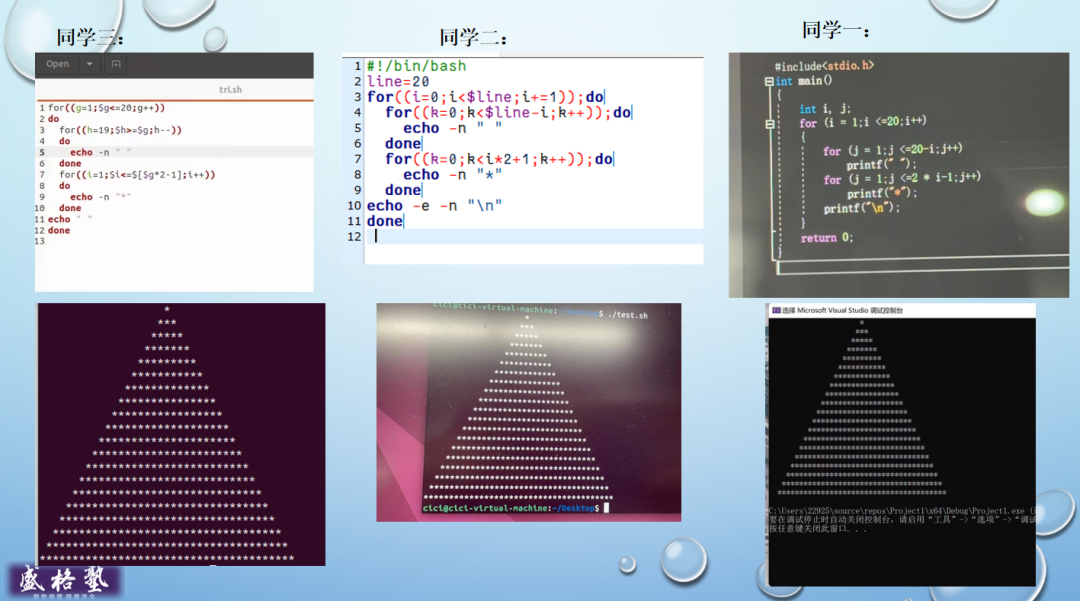Click the console icon in Visual Studio title bar
Viewport: 1080px width, 601px height.
tap(776, 310)
